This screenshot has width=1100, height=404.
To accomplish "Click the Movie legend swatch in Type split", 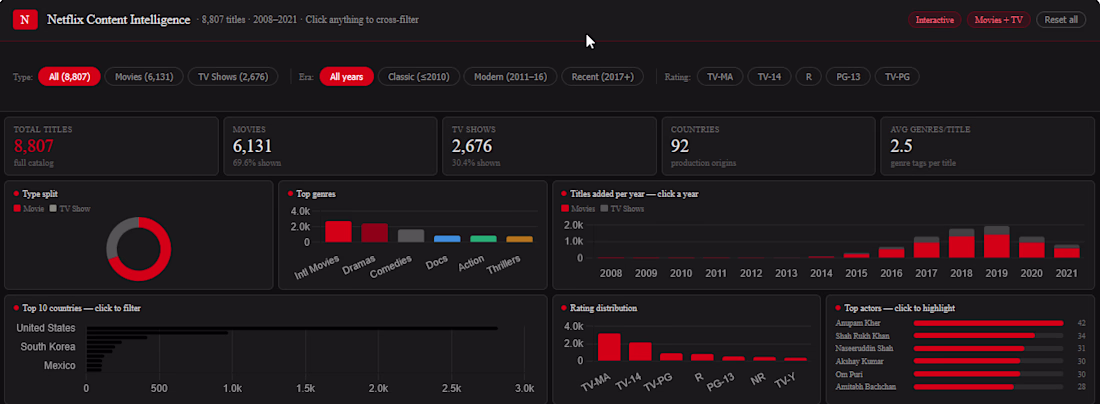I will [17, 208].
